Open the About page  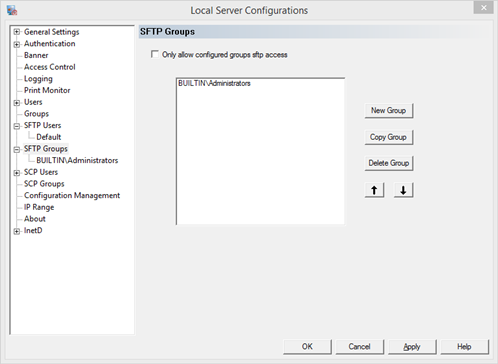tap(35, 219)
